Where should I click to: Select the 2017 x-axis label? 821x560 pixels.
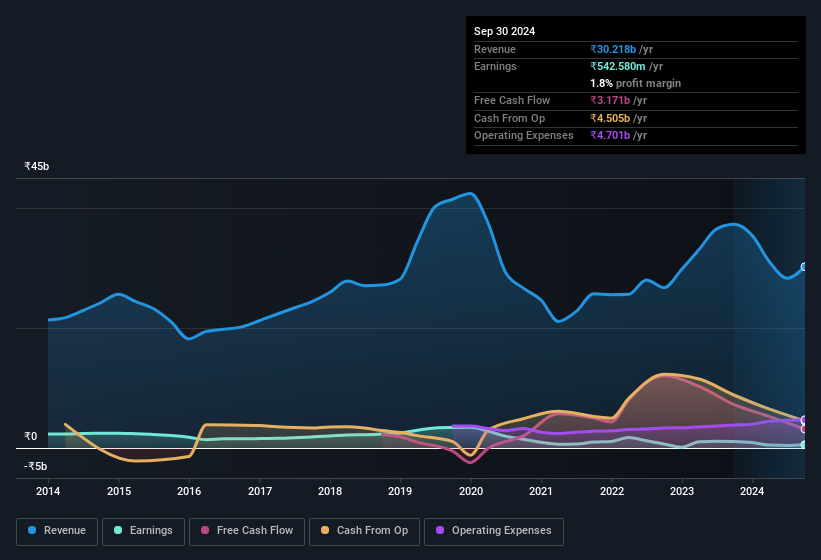(x=260, y=491)
